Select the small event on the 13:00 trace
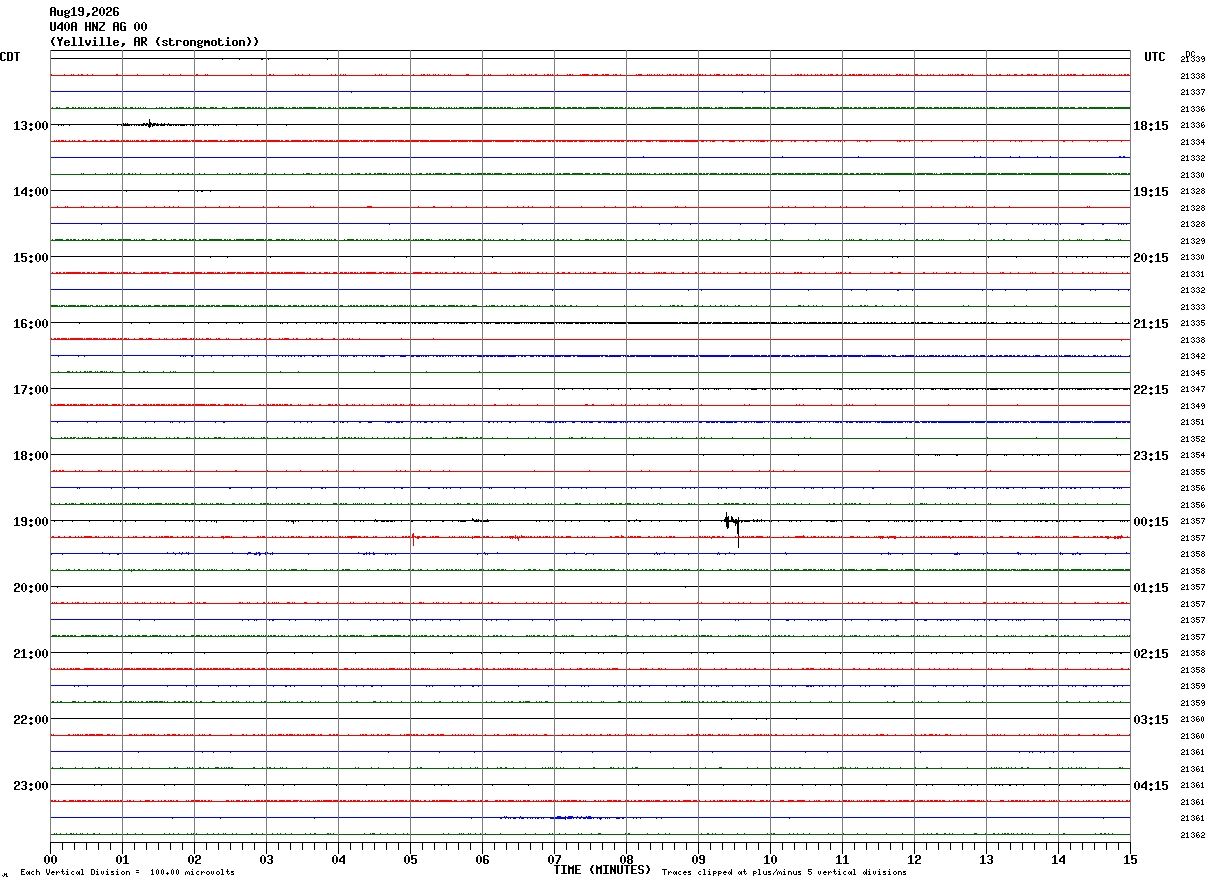The width and height of the screenshot is (1210, 886). click(150, 124)
